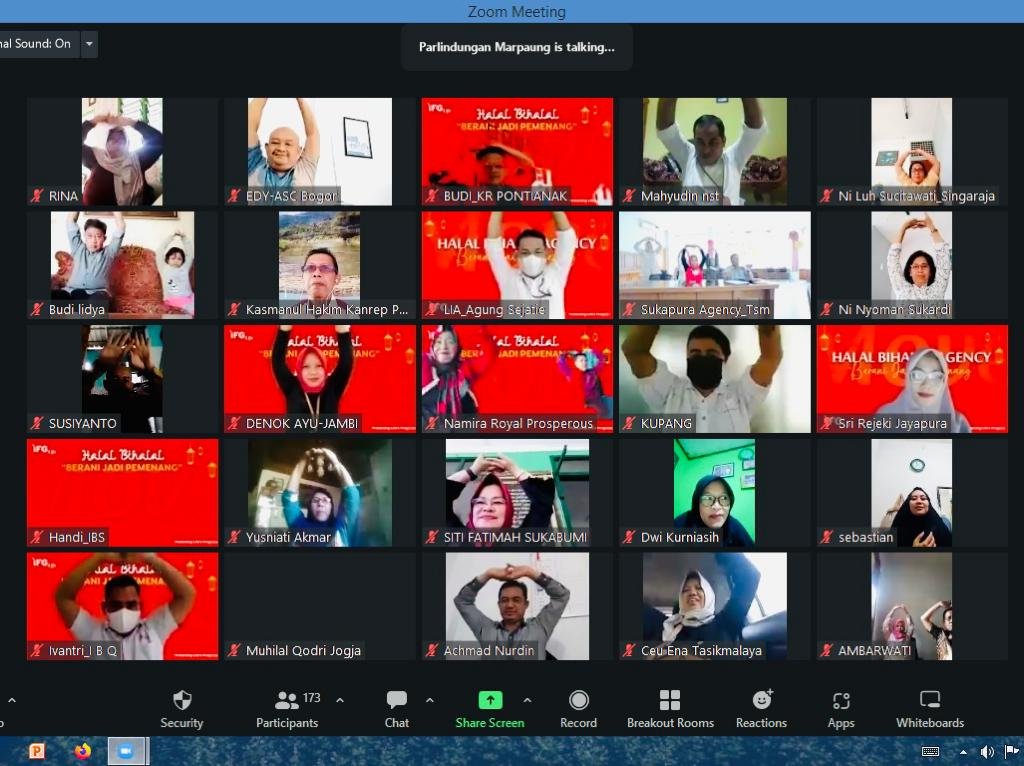The height and width of the screenshot is (766, 1024).
Task: Open the Participants panel
Action: [287, 710]
